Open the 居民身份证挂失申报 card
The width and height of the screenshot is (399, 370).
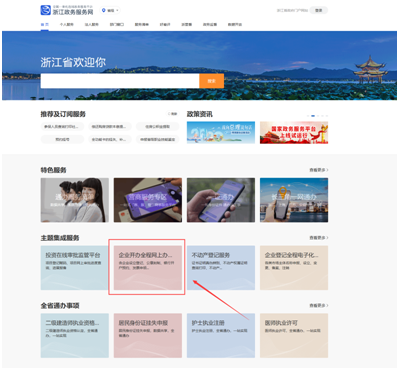[148, 335]
